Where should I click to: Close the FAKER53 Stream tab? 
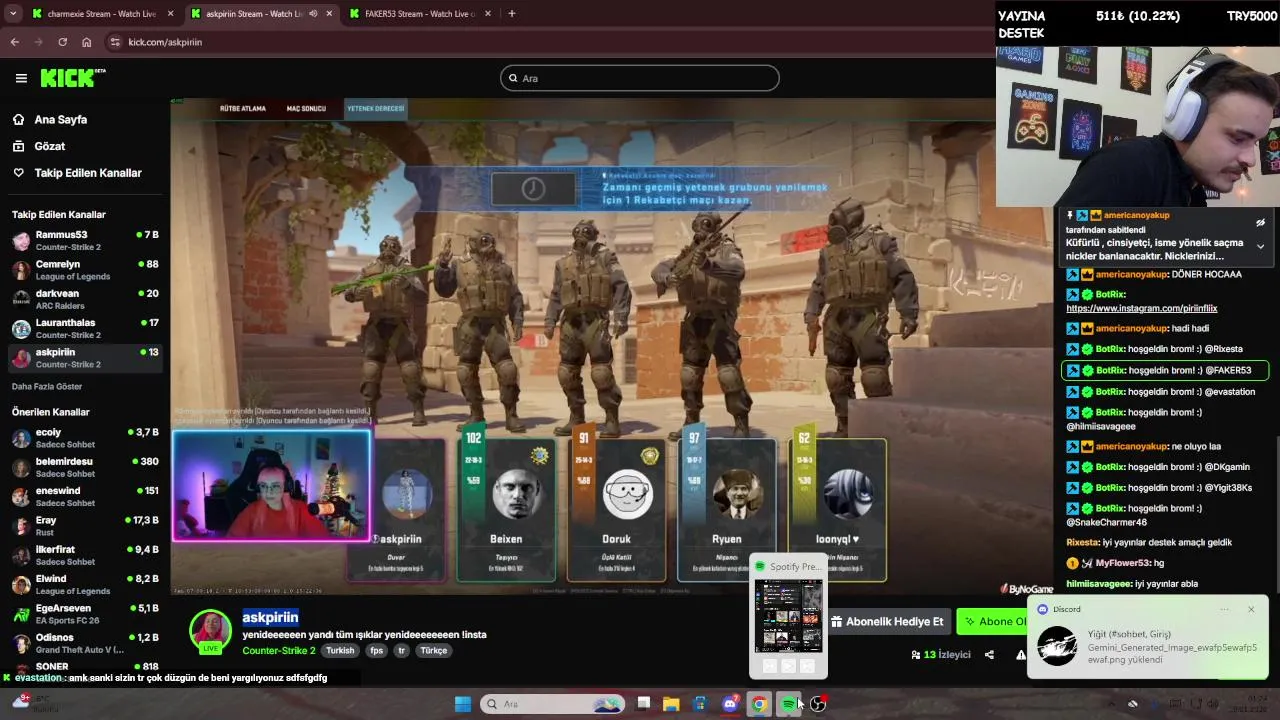point(489,14)
